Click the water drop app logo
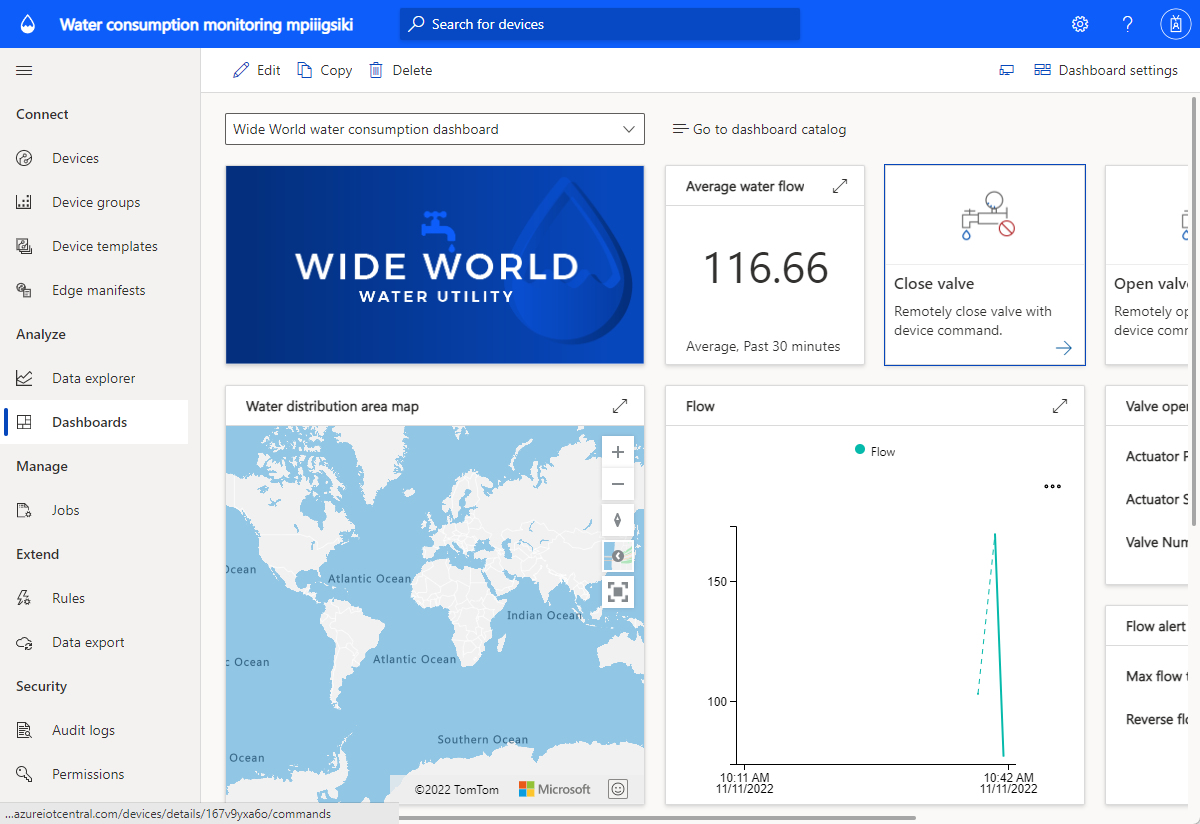This screenshot has width=1200, height=824. pyautogui.click(x=28, y=24)
